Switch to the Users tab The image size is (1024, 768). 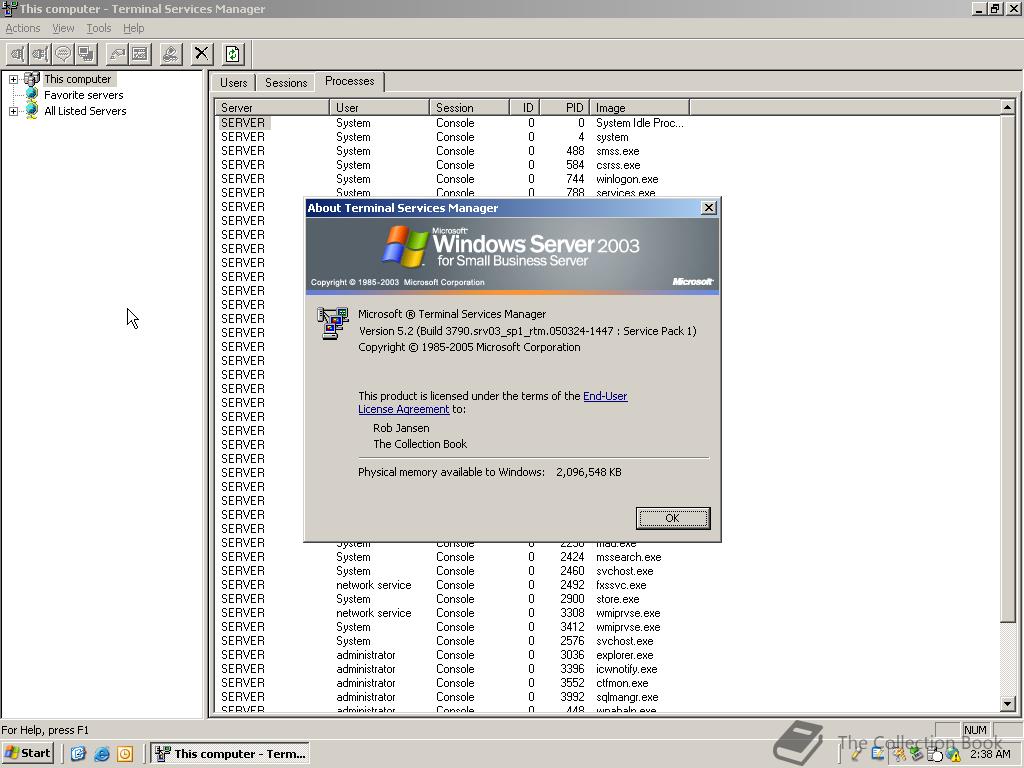tap(233, 82)
